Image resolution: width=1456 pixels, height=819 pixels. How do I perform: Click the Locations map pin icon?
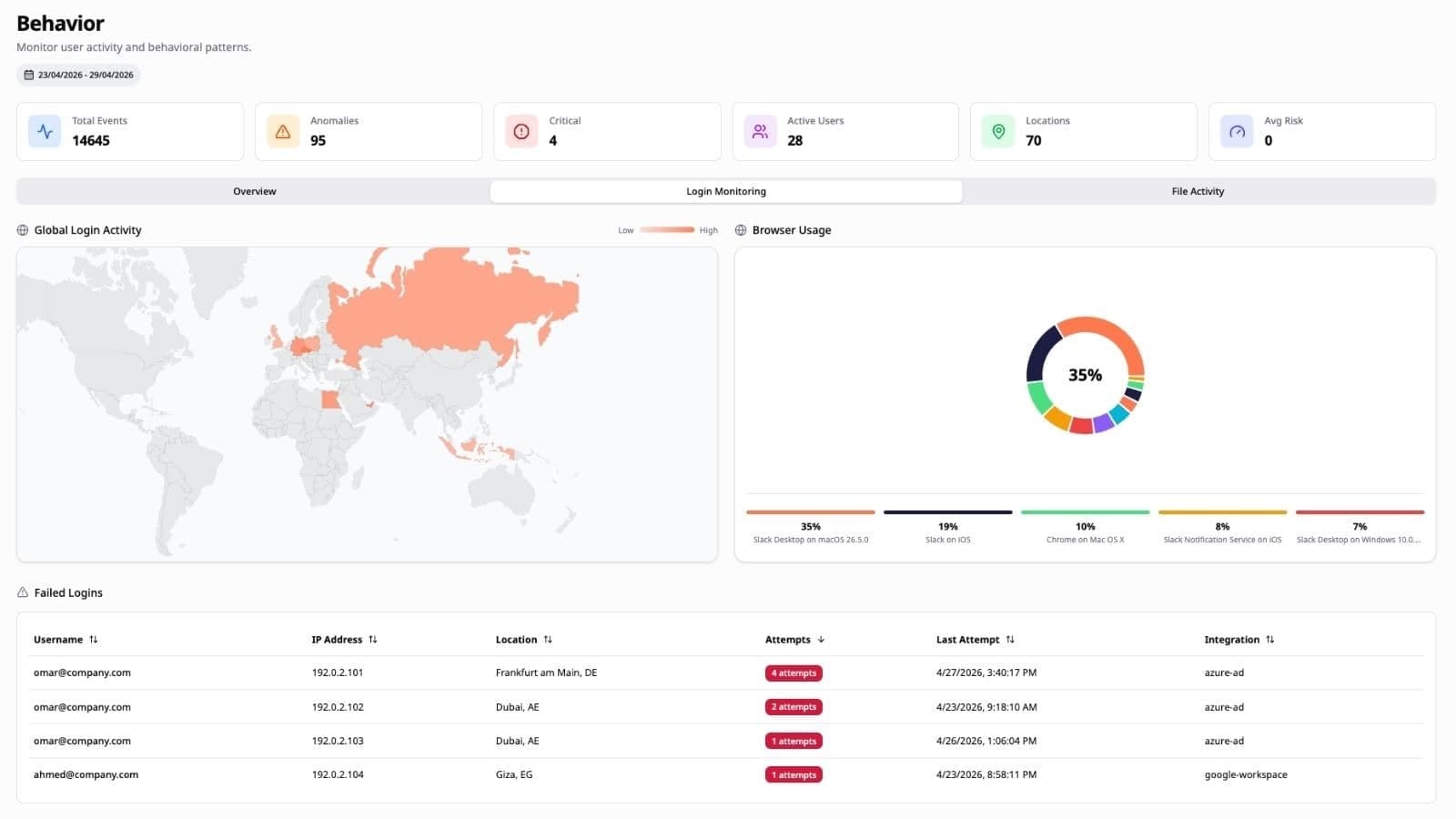(x=998, y=131)
